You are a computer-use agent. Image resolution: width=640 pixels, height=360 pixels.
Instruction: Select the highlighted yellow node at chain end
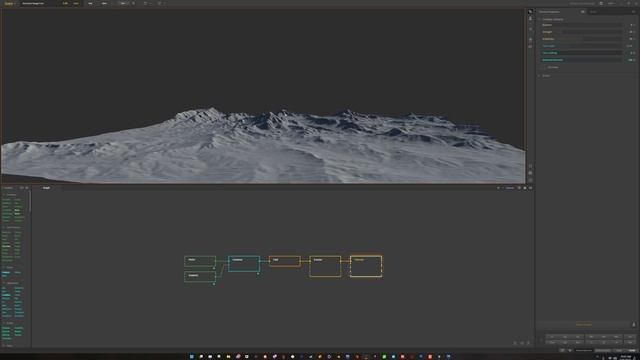pyautogui.click(x=366, y=266)
